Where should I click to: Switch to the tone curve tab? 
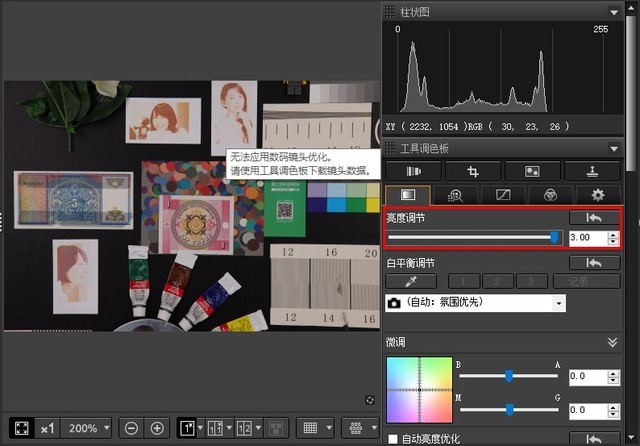503,195
